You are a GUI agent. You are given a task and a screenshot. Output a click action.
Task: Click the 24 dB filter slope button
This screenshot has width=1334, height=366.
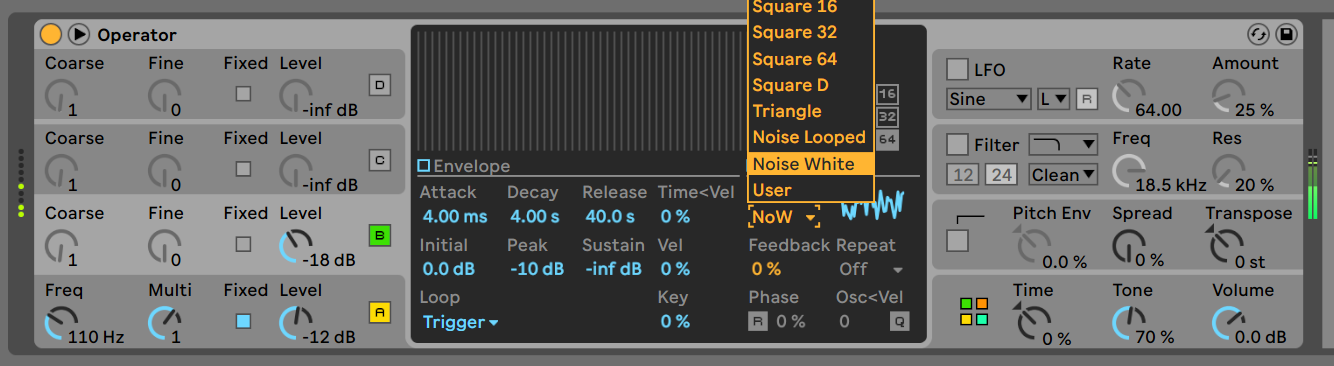1000,175
